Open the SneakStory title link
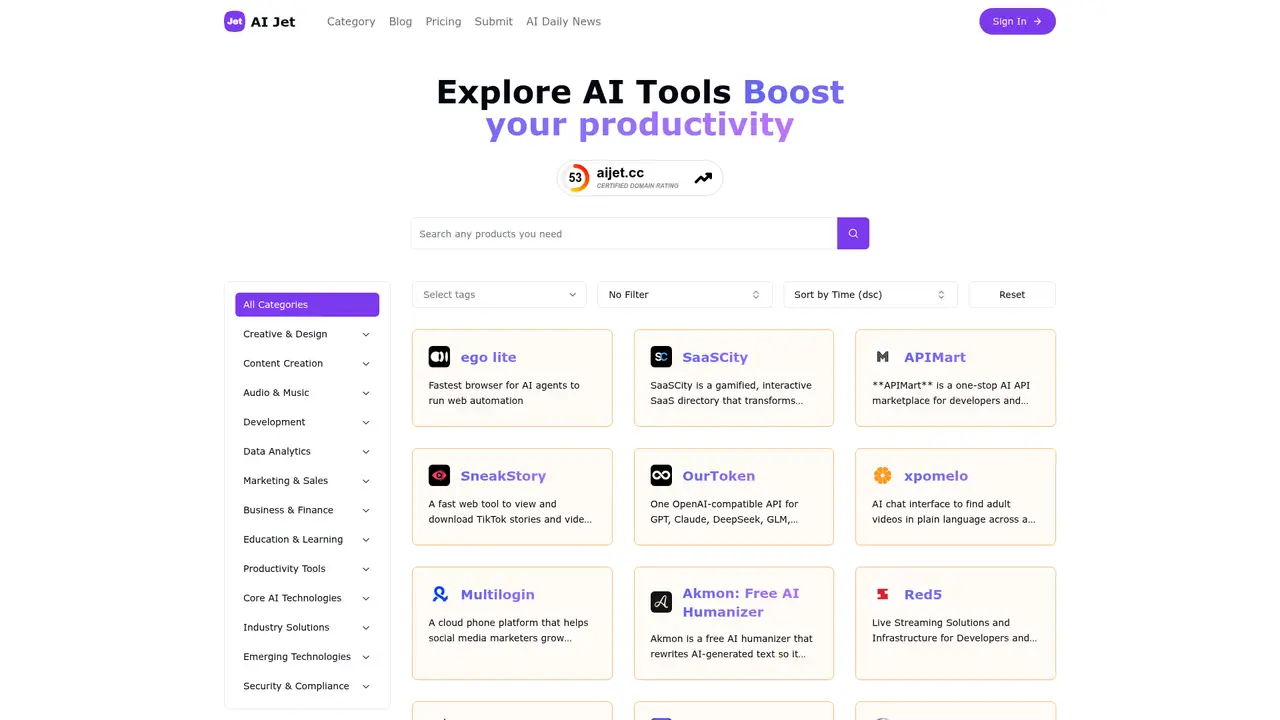The width and height of the screenshot is (1280, 720). pyautogui.click(x=503, y=476)
